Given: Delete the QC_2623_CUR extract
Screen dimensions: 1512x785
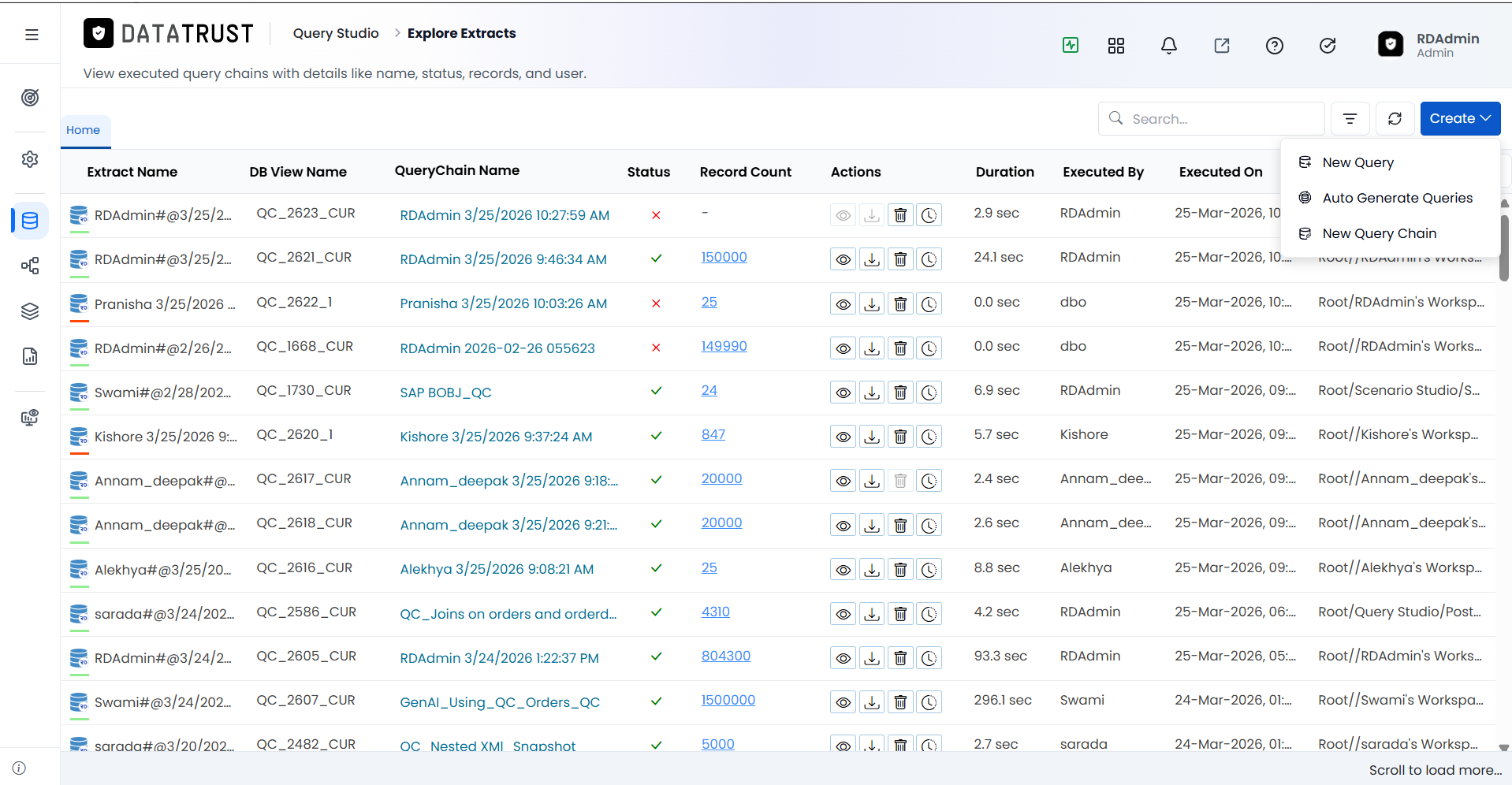Looking at the screenshot, I should click(900, 215).
